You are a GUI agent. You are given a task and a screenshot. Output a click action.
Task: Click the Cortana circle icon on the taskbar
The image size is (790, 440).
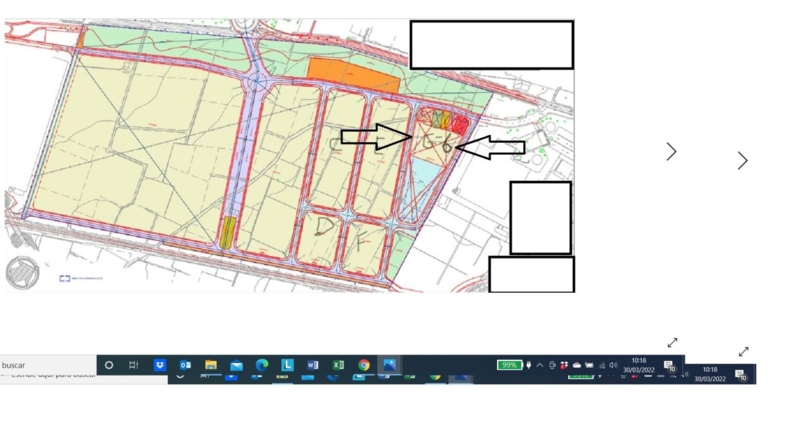(x=109, y=365)
